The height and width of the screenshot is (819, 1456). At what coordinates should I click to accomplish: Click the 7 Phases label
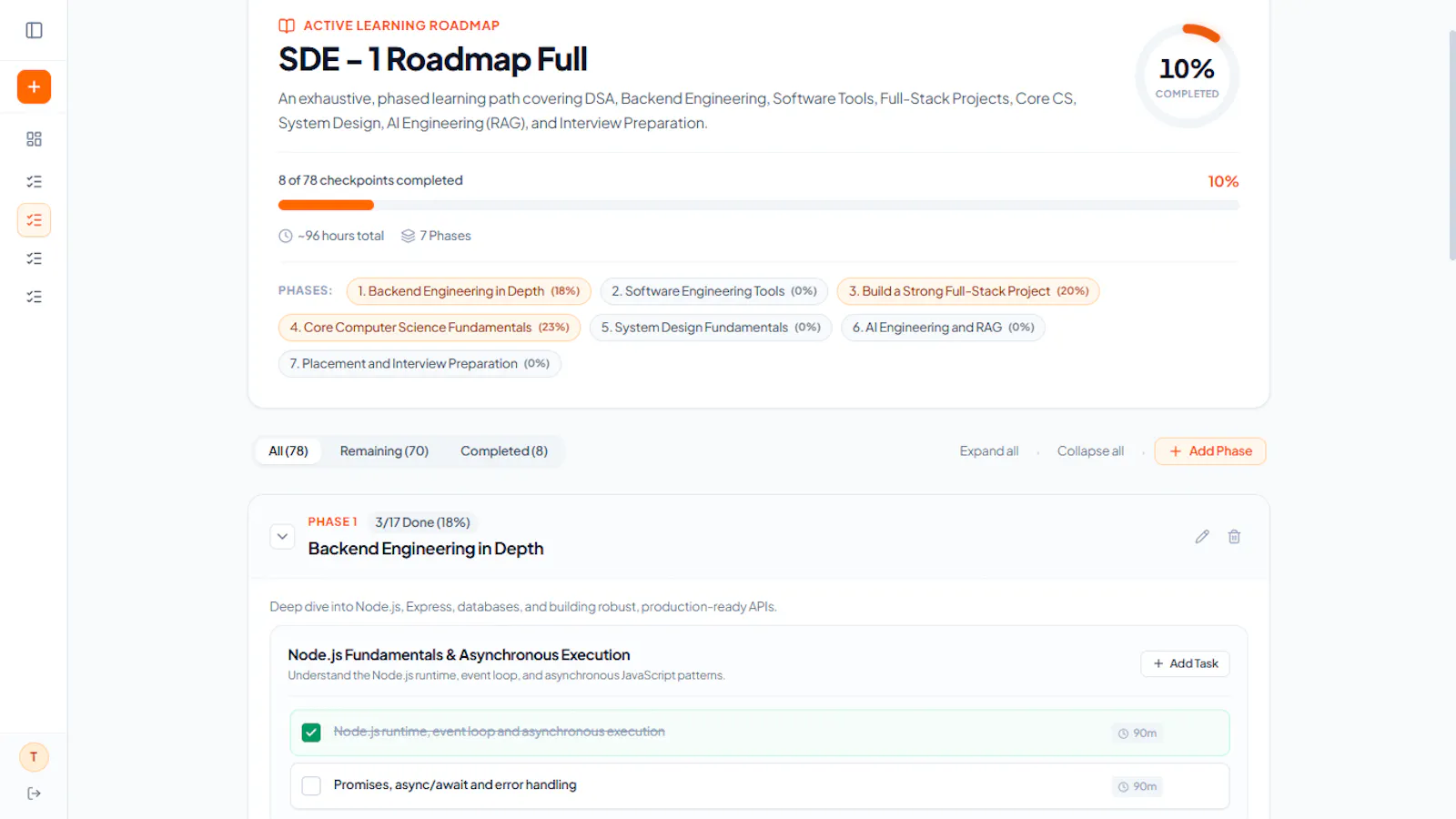point(436,236)
